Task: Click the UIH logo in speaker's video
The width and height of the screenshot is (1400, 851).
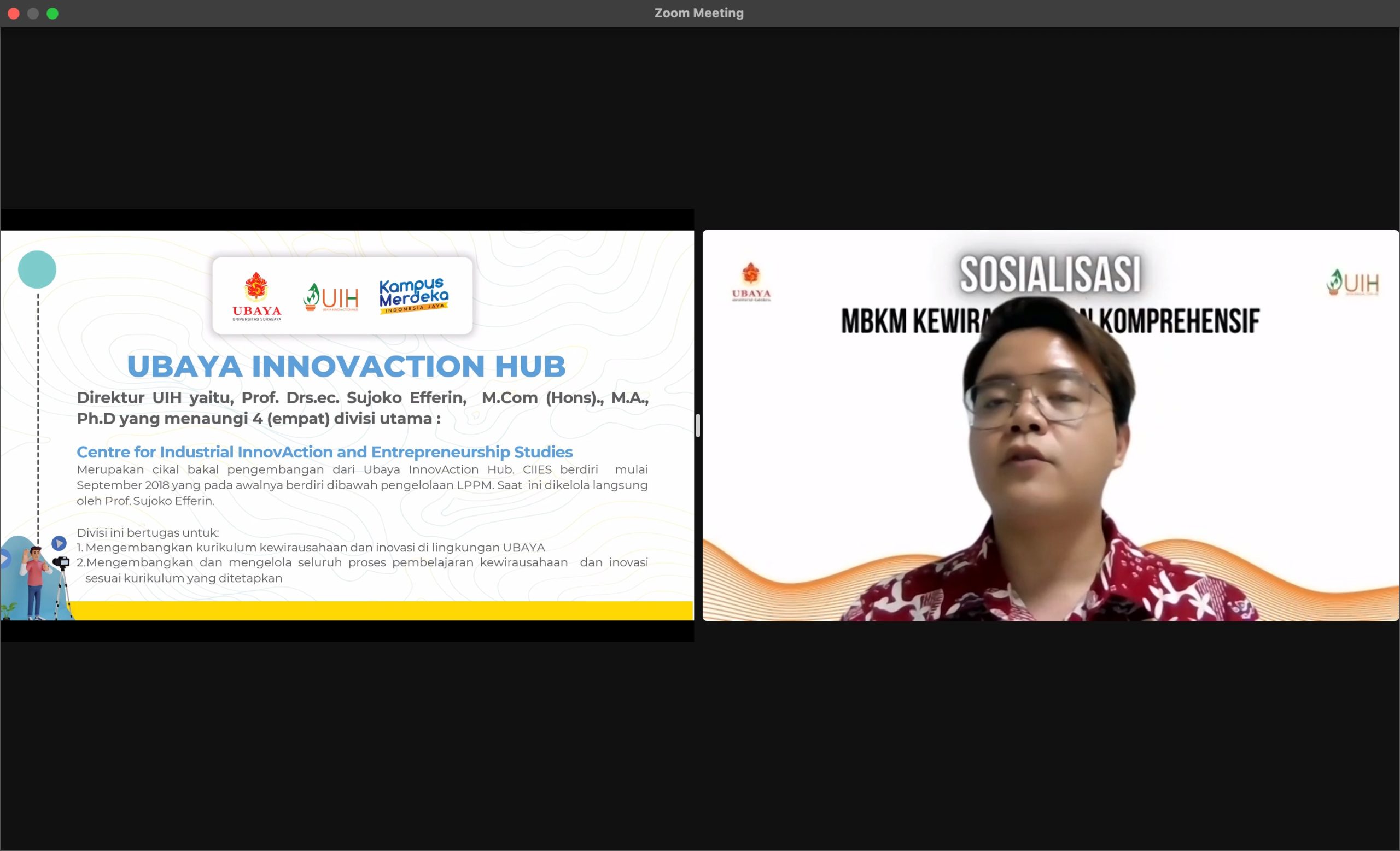Action: click(1353, 282)
